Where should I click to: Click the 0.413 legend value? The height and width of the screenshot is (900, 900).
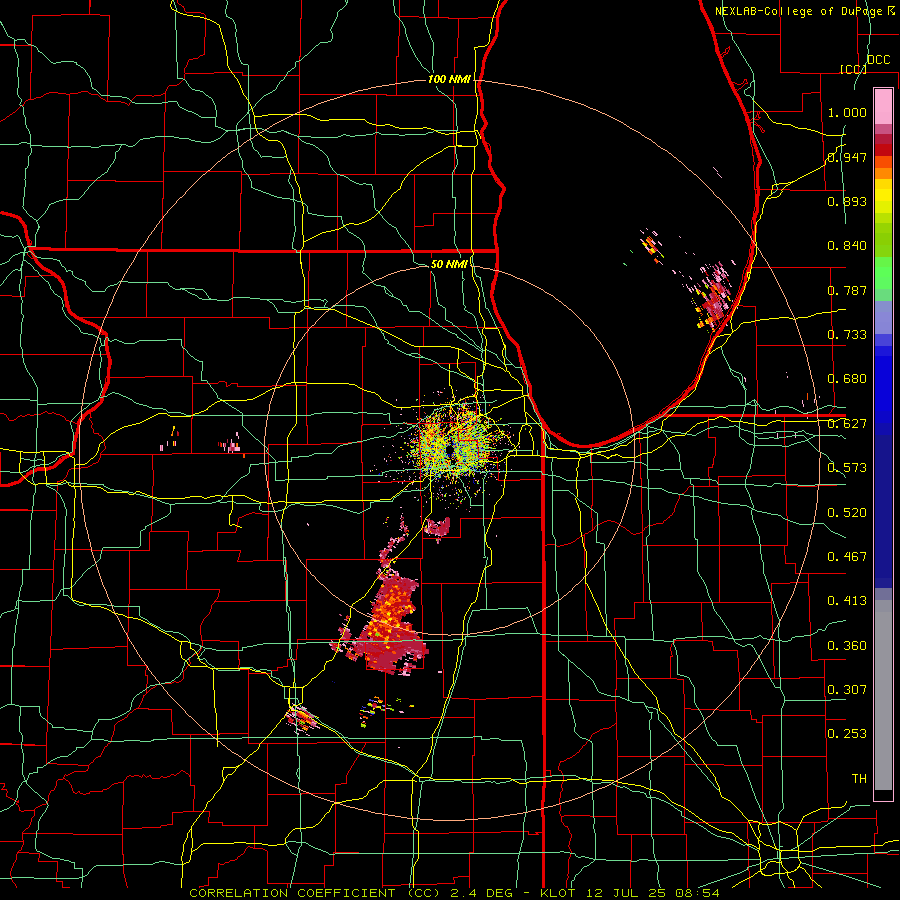847,601
